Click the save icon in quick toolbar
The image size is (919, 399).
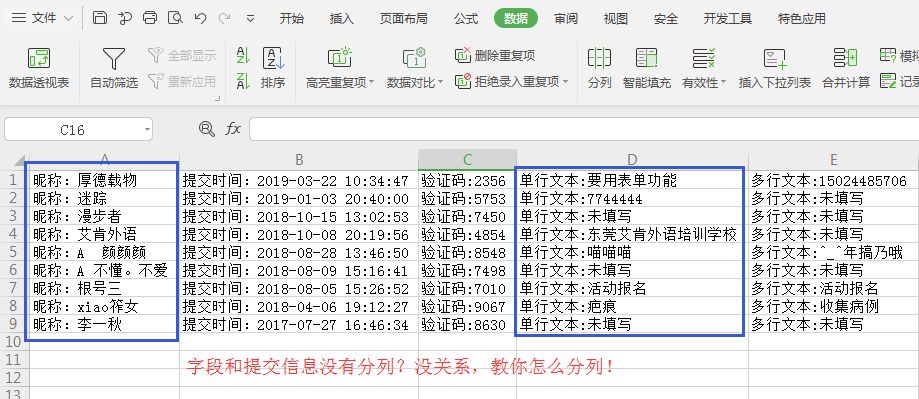pos(100,18)
